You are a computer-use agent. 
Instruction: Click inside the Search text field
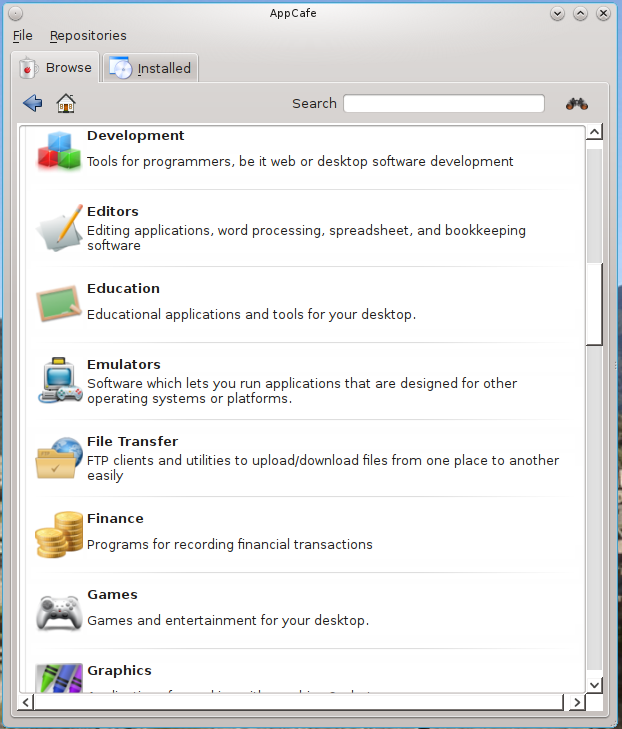[444, 103]
